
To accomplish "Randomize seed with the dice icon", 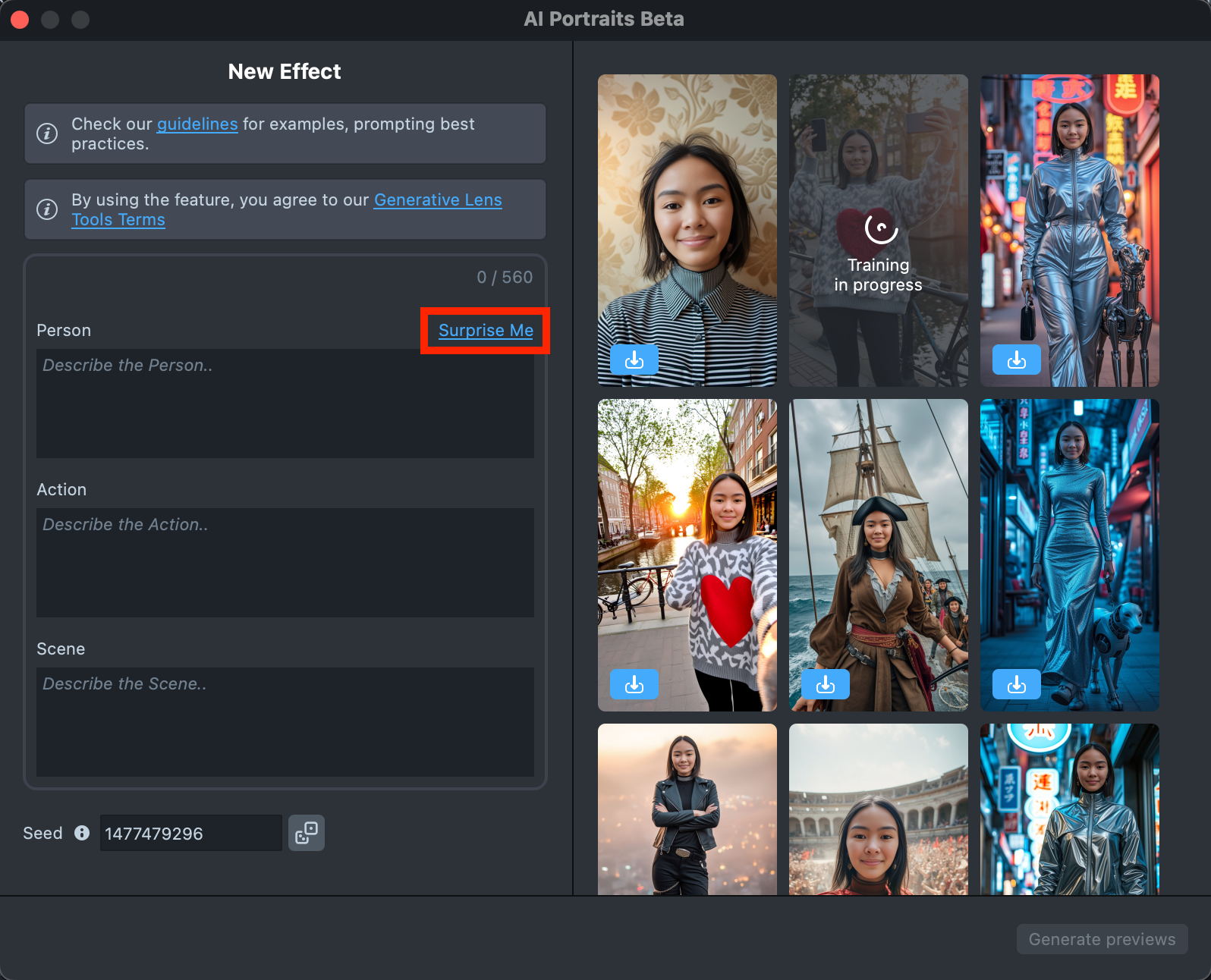I will click(x=307, y=833).
